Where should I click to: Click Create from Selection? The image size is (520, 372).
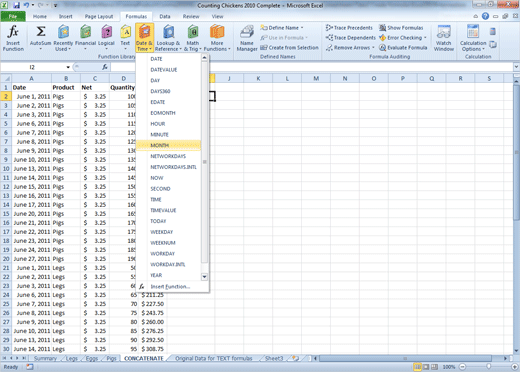click(x=289, y=48)
